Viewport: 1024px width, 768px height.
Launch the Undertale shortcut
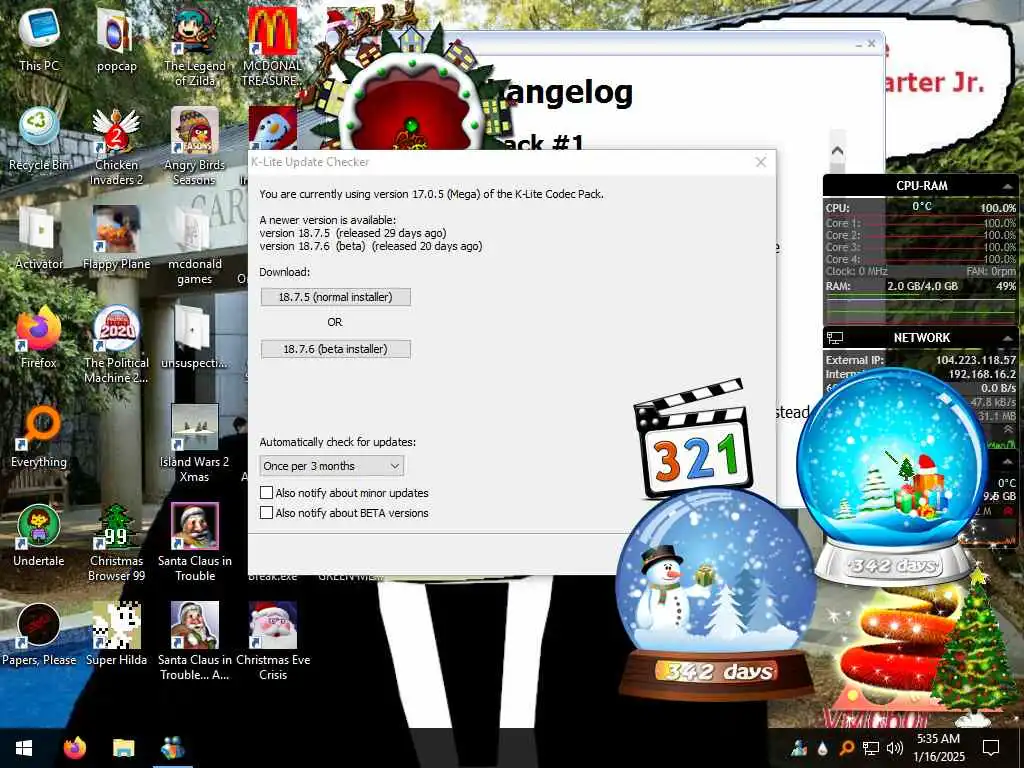point(39,536)
